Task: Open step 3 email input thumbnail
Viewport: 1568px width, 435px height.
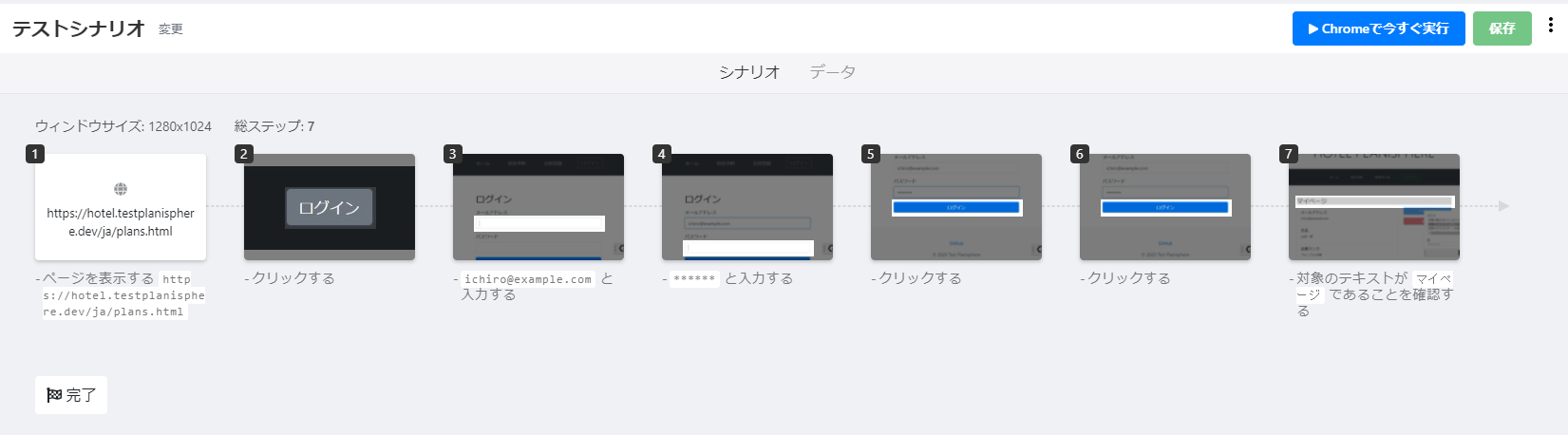Action: click(538, 207)
